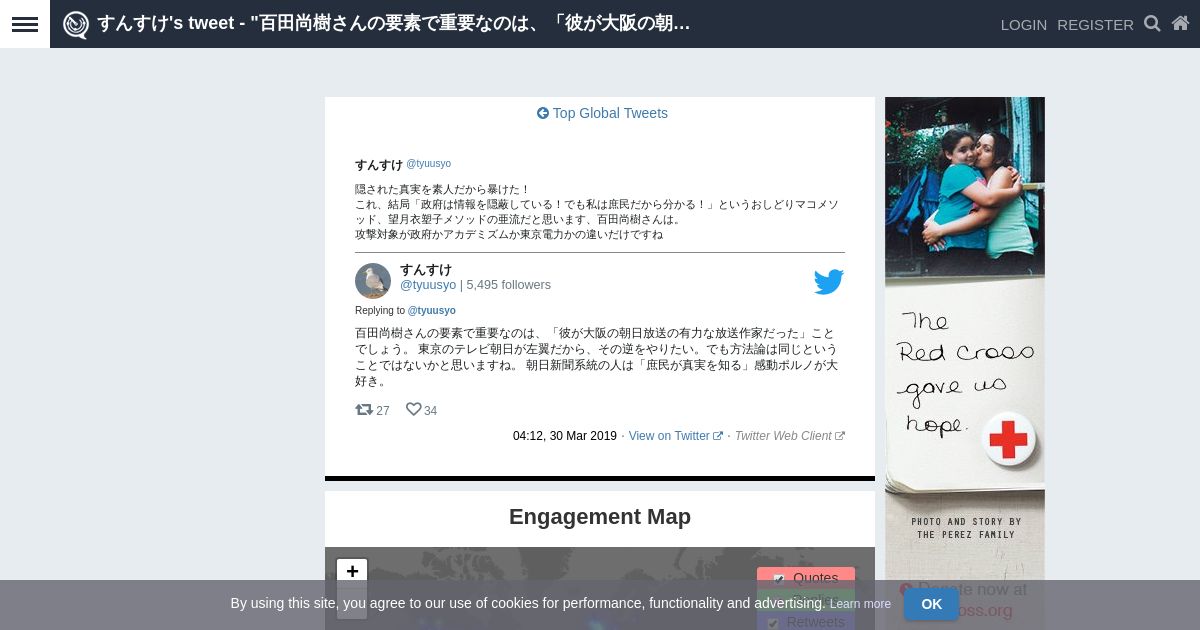Click the site logo icon in header
Screen dimensions: 1200x630
pyautogui.click(x=76, y=24)
